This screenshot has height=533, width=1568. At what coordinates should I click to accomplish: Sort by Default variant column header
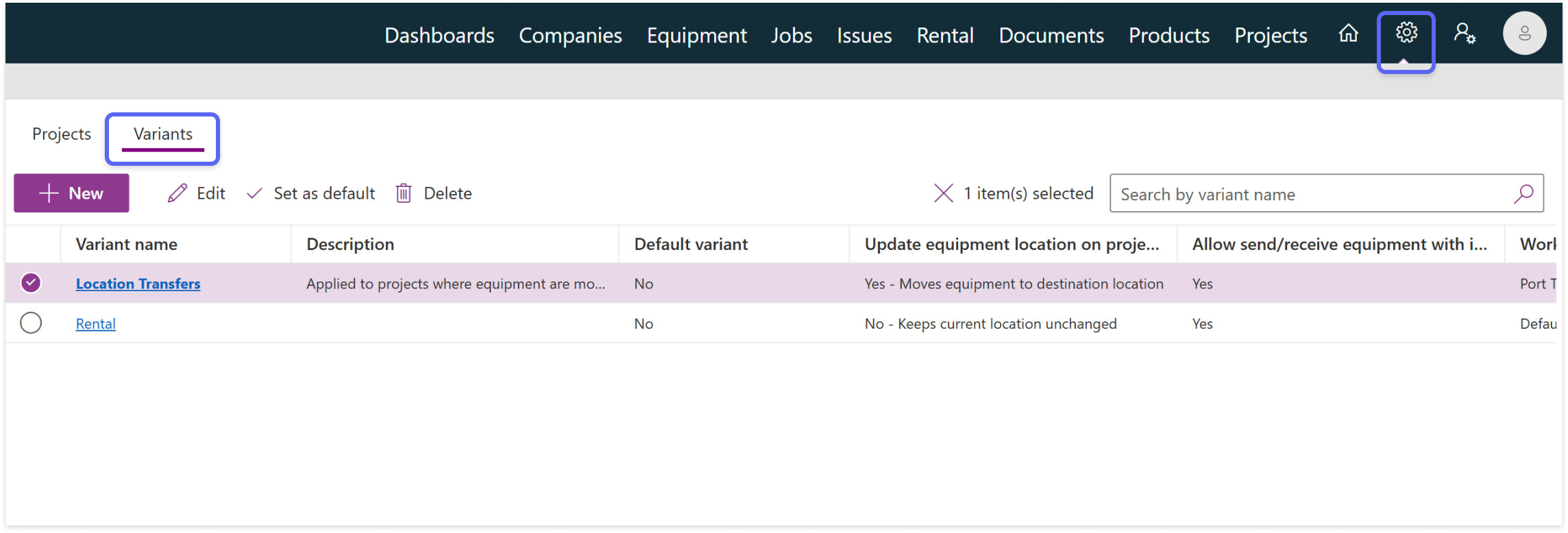pos(691,245)
